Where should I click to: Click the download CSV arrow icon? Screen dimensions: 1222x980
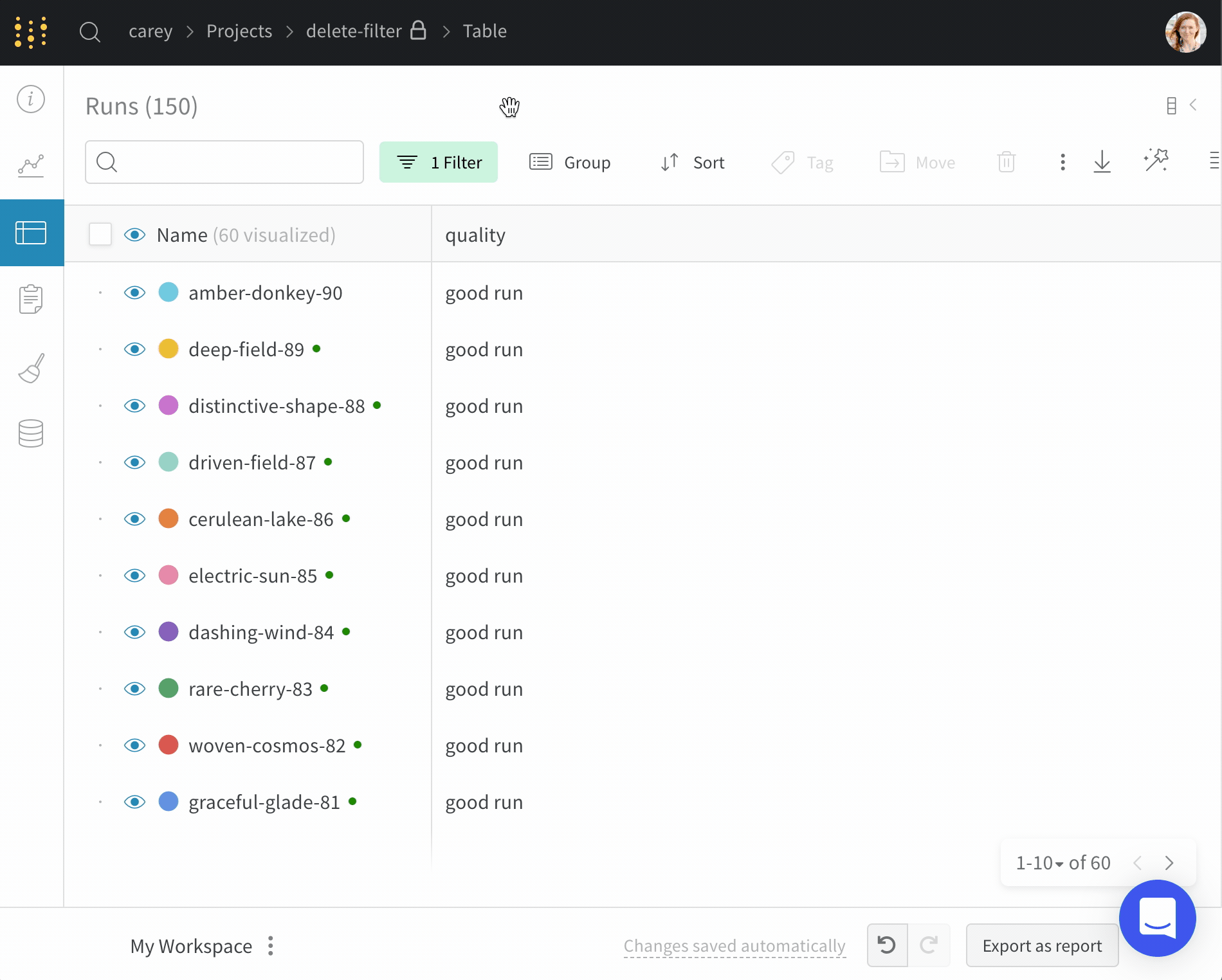tap(1102, 162)
